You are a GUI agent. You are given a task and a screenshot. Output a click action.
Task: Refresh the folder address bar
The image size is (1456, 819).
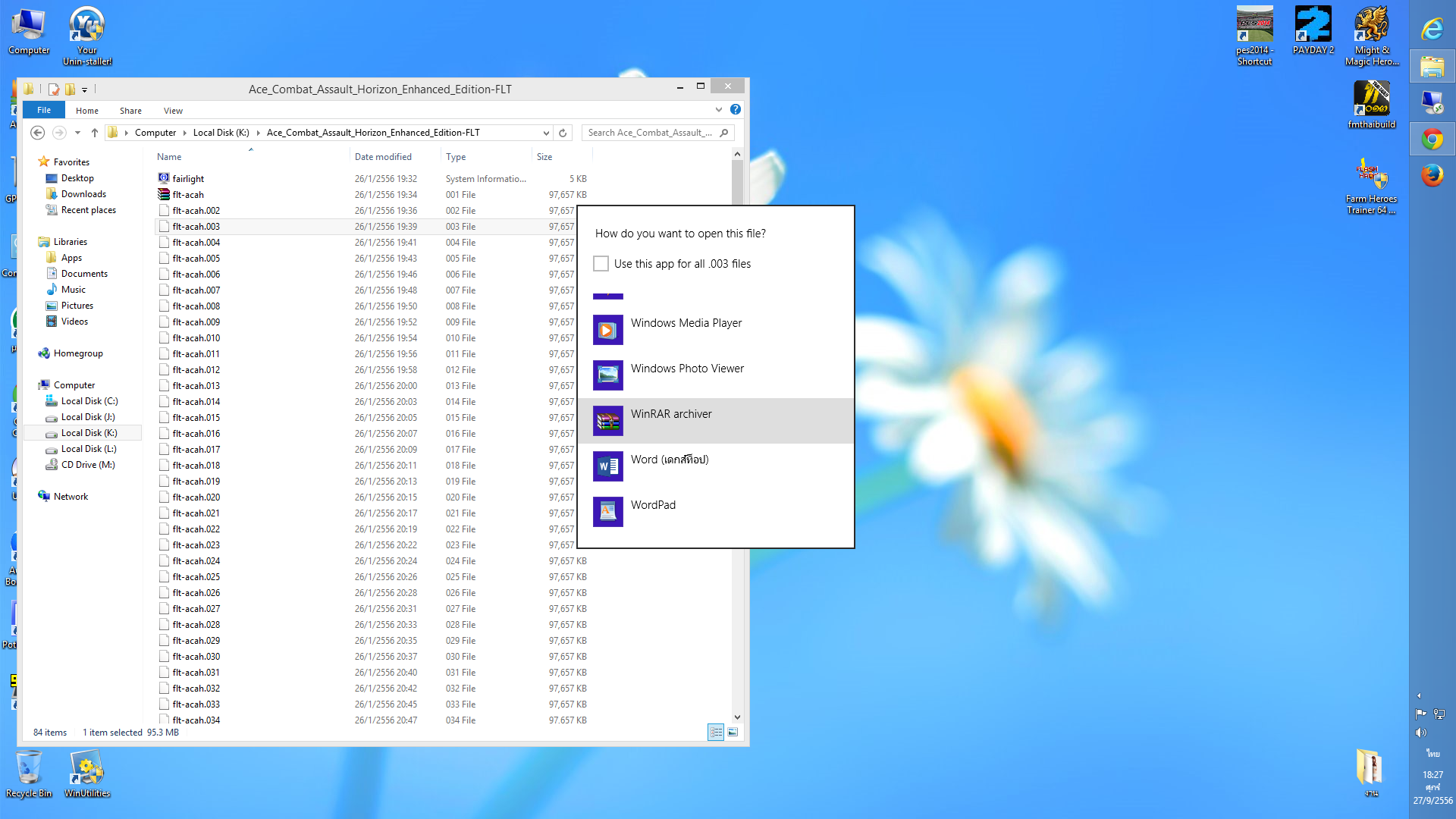pos(563,133)
